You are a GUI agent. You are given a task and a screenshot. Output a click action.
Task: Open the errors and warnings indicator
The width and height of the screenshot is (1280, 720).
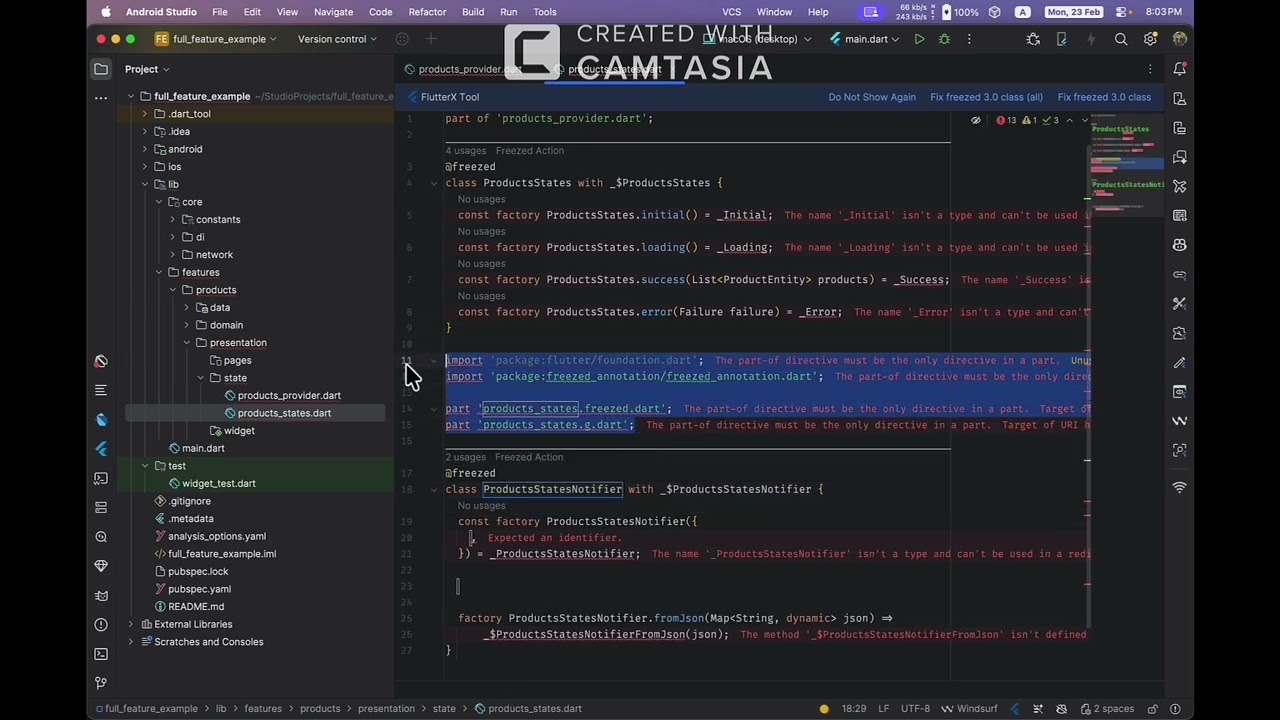[1026, 120]
